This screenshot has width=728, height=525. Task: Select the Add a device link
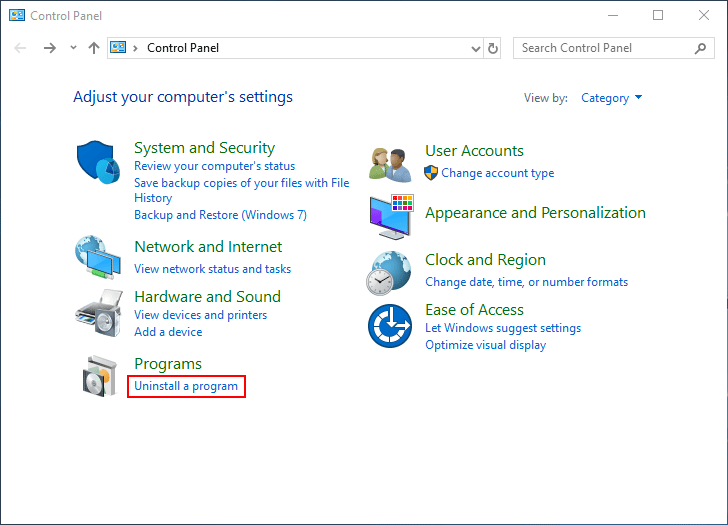click(168, 332)
